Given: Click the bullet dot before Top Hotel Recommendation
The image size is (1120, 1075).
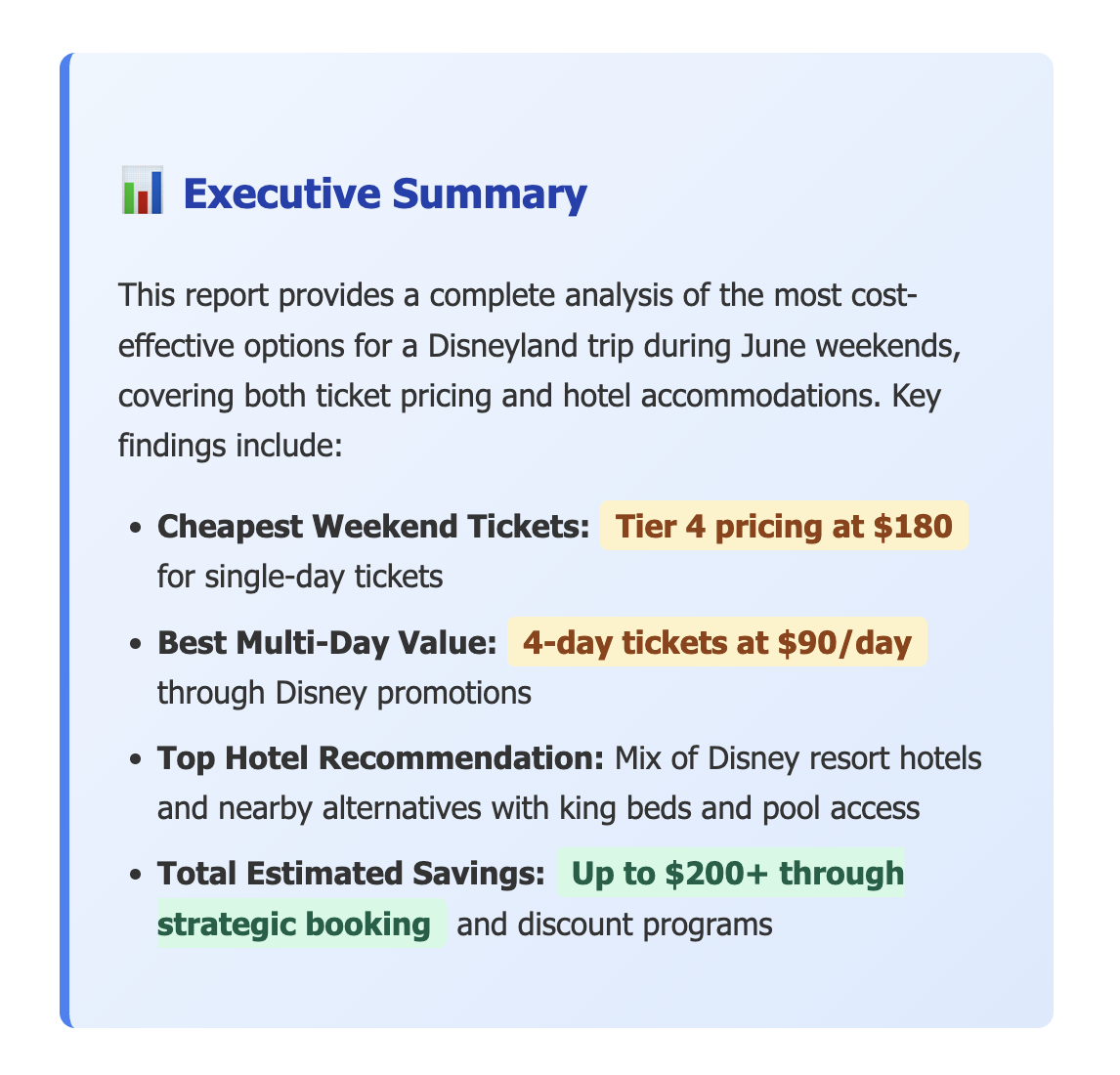Looking at the screenshot, I should [136, 758].
